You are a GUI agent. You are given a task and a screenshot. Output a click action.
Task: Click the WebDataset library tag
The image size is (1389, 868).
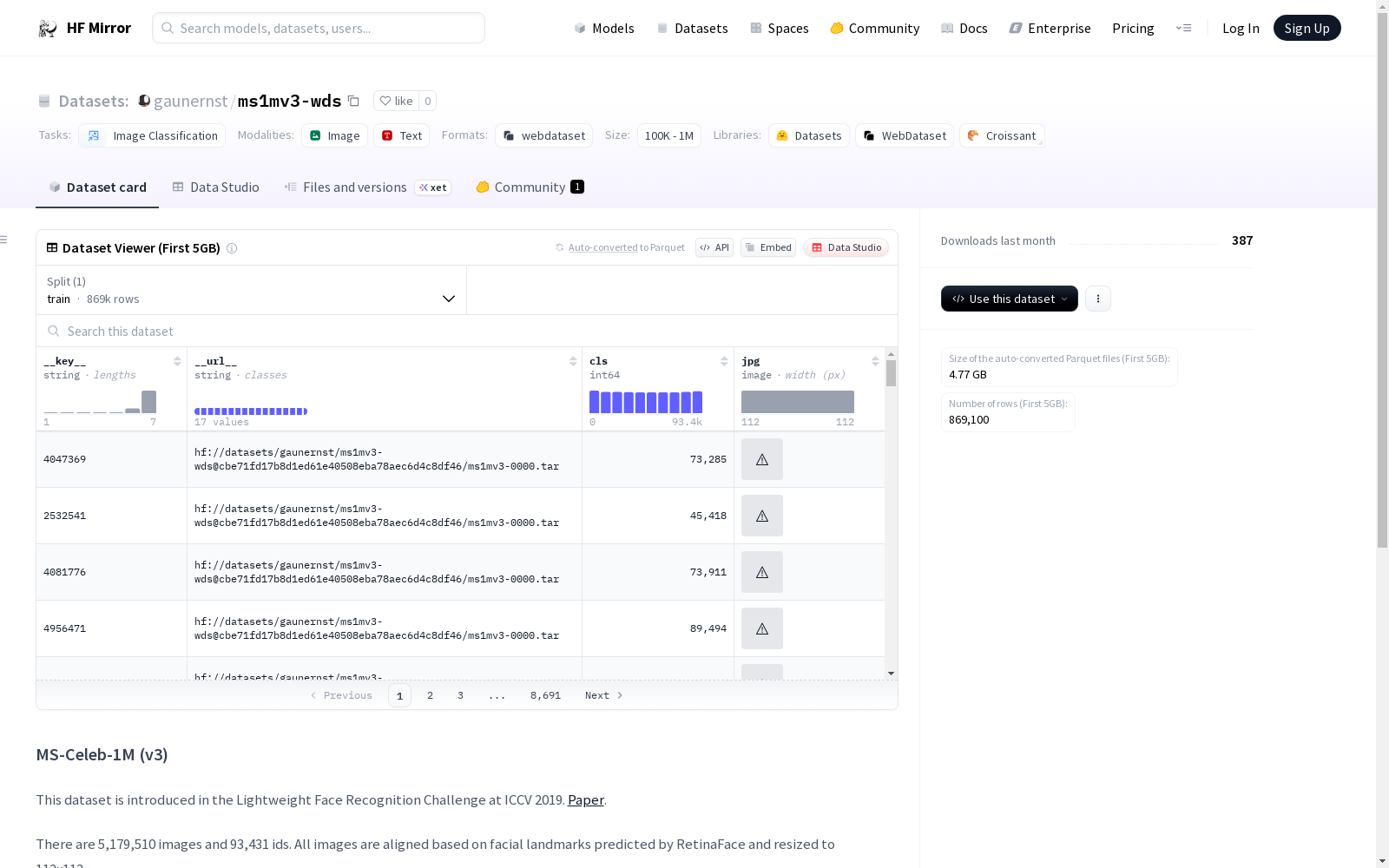[x=905, y=135]
